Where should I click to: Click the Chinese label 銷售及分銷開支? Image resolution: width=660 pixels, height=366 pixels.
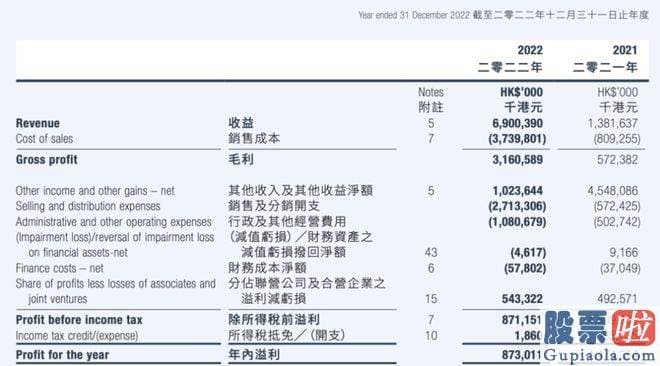click(274, 206)
